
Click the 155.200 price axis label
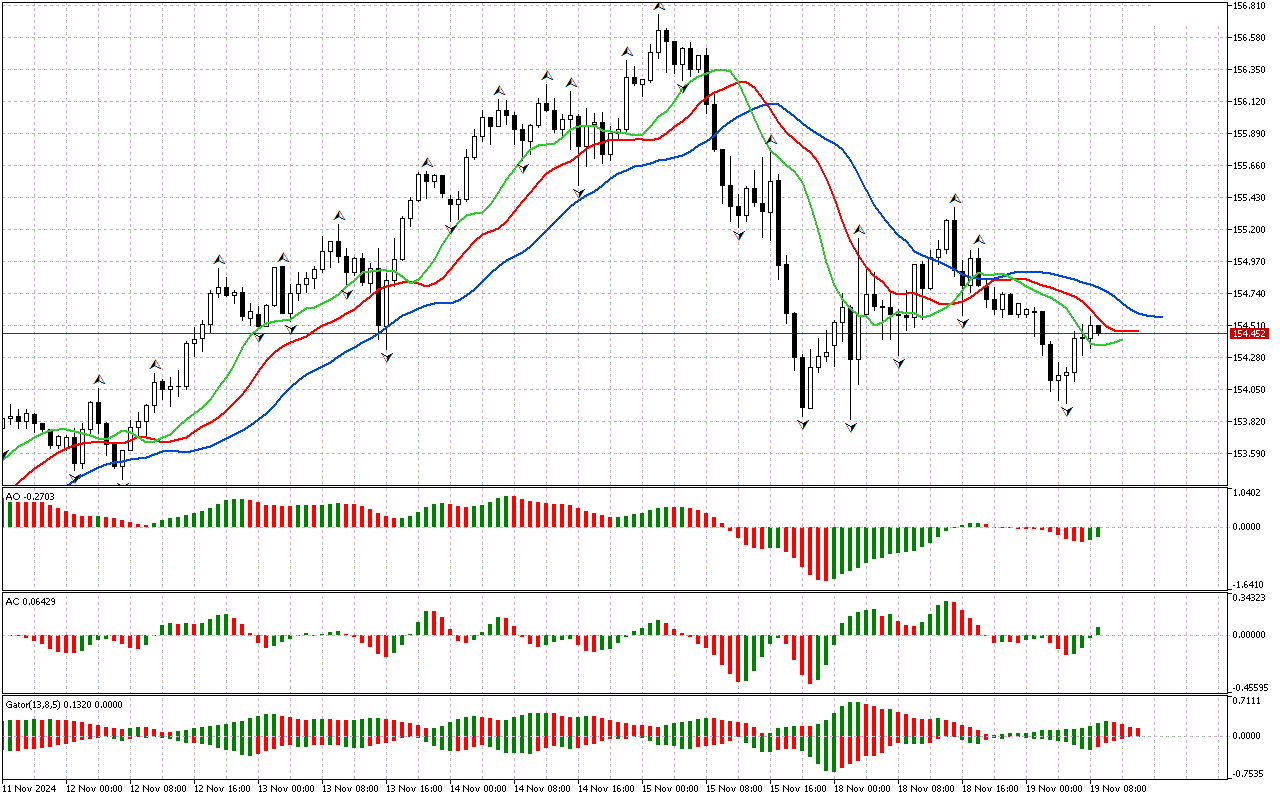[1251, 230]
